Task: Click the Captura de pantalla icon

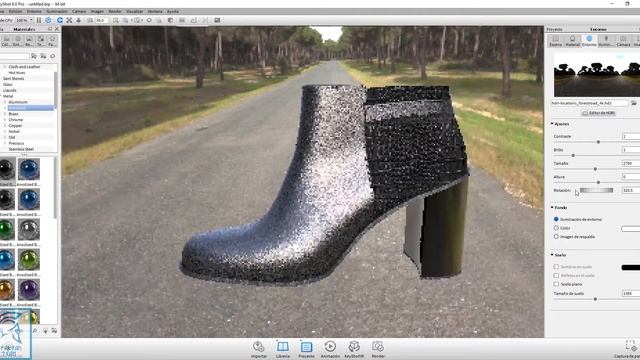Action: (x=631, y=346)
